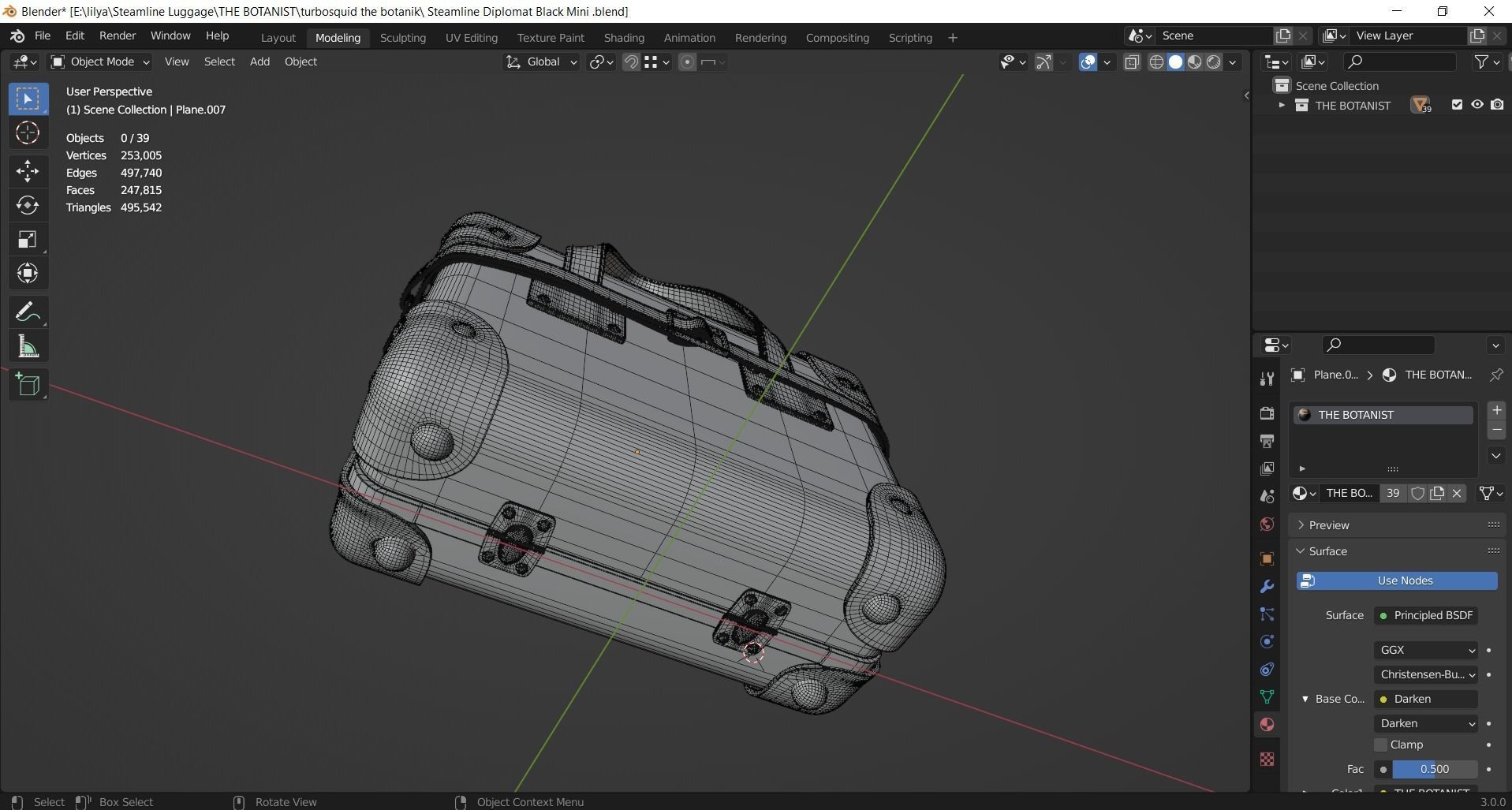Select the Add Cube tool
Image resolution: width=1512 pixels, height=810 pixels.
[28, 385]
